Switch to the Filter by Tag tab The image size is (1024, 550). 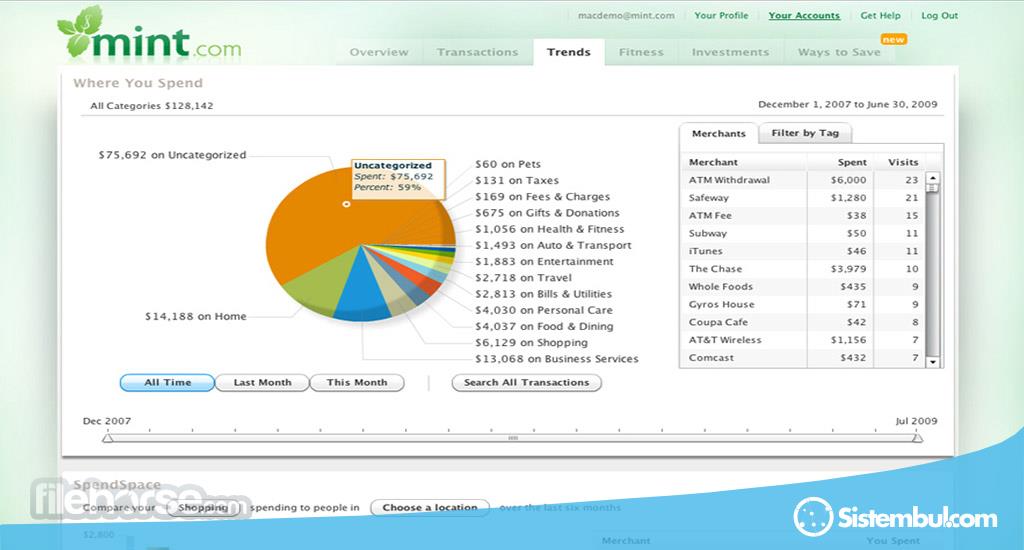tap(805, 133)
